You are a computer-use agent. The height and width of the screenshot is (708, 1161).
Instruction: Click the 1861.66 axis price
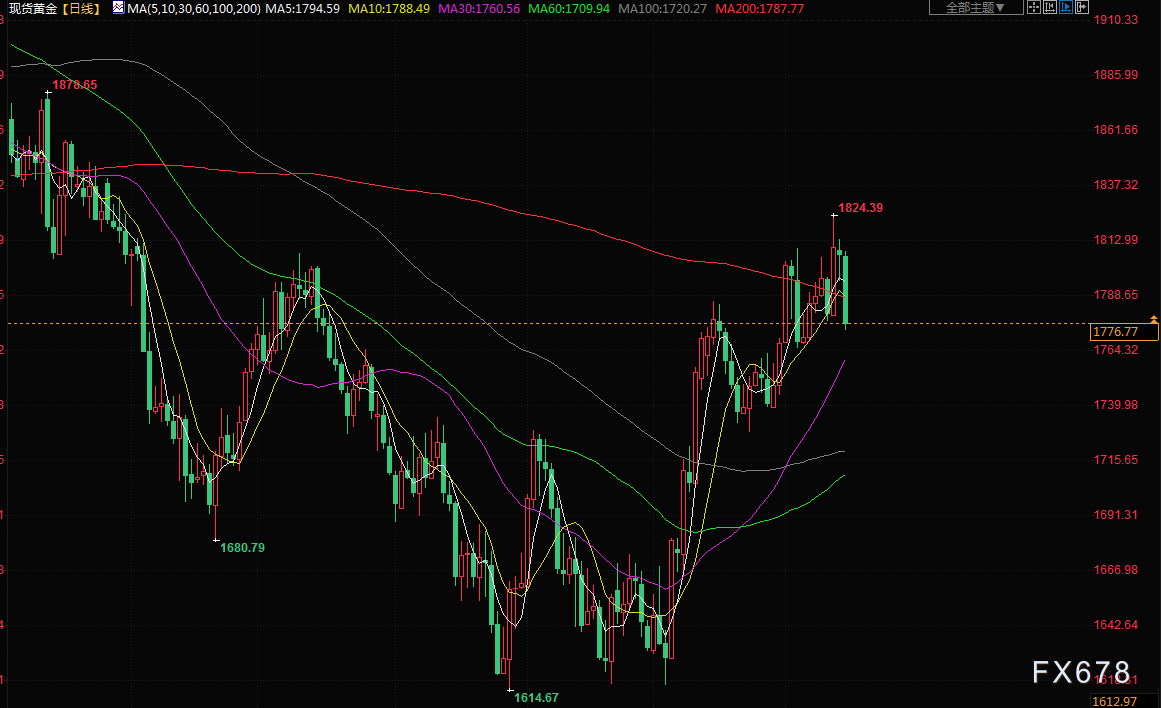click(1116, 130)
